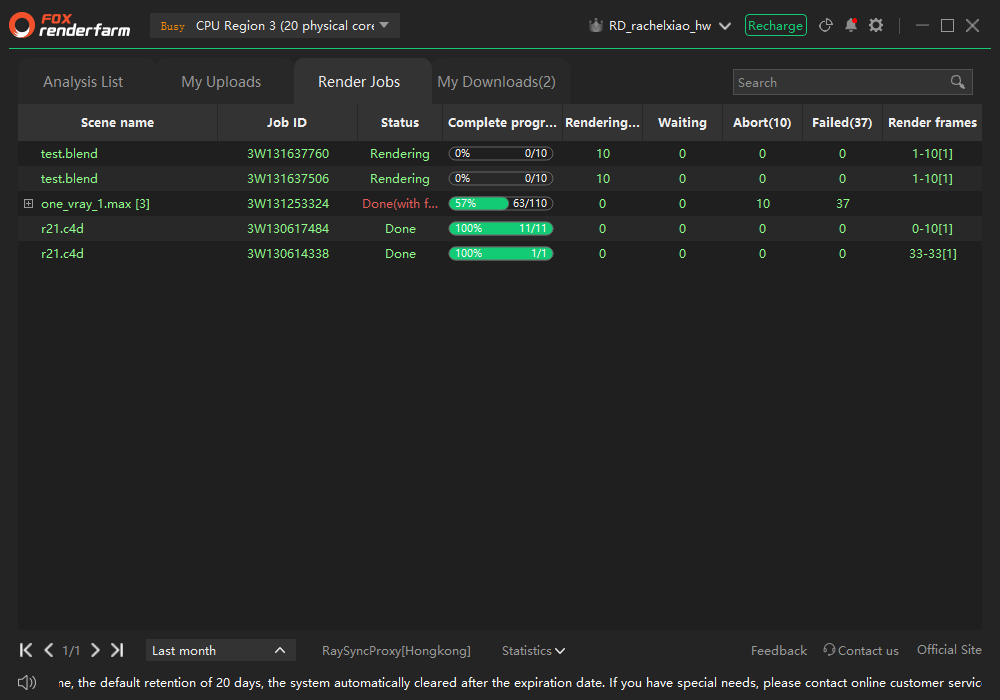Select job ID 3W131637760
This screenshot has width=1000, height=700.
pos(288,154)
